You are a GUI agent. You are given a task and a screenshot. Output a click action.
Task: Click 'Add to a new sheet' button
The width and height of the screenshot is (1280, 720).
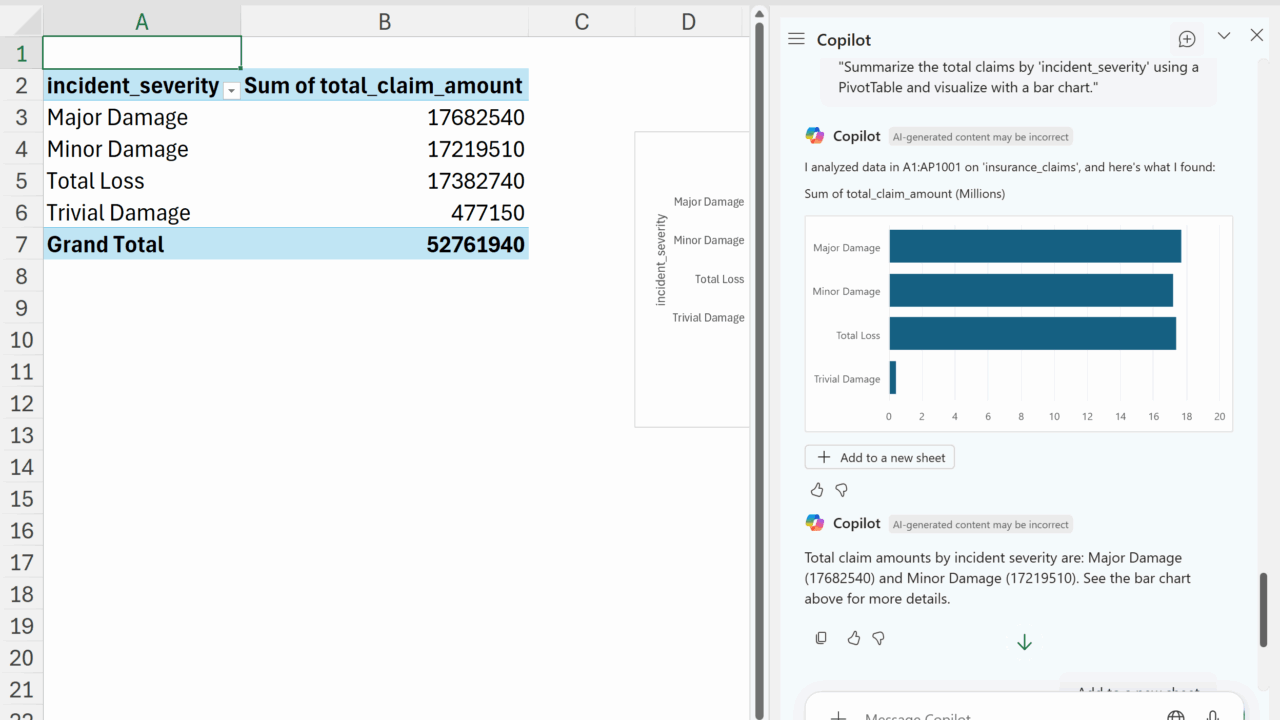[x=880, y=457]
